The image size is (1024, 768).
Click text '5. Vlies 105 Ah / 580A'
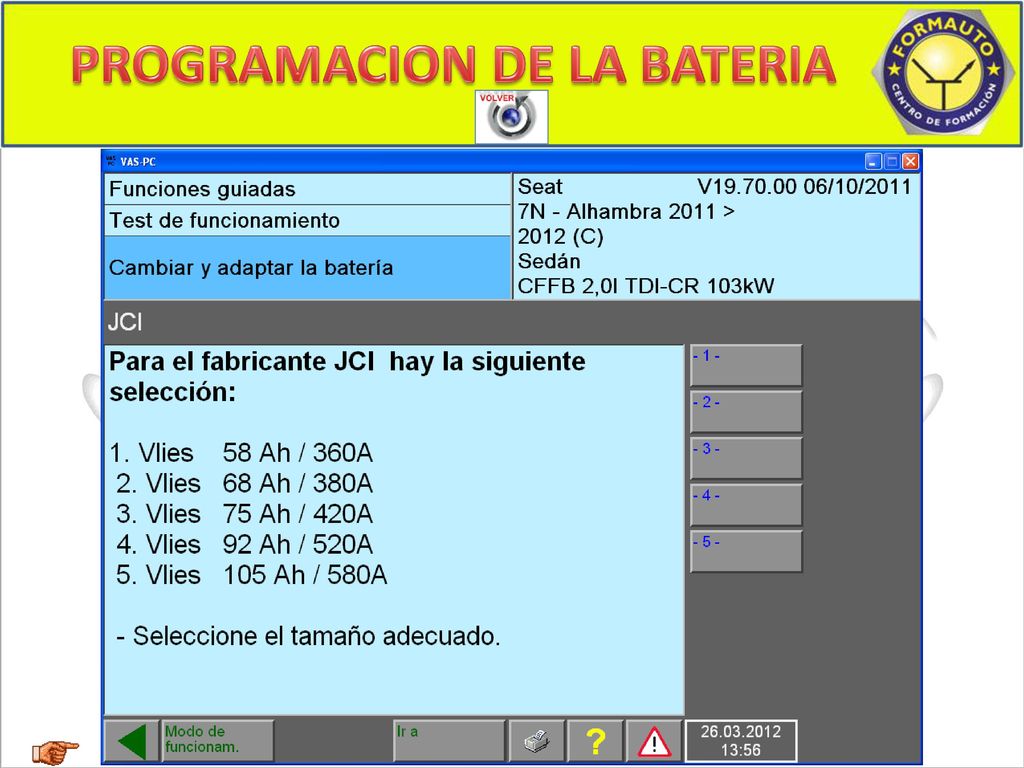point(251,575)
